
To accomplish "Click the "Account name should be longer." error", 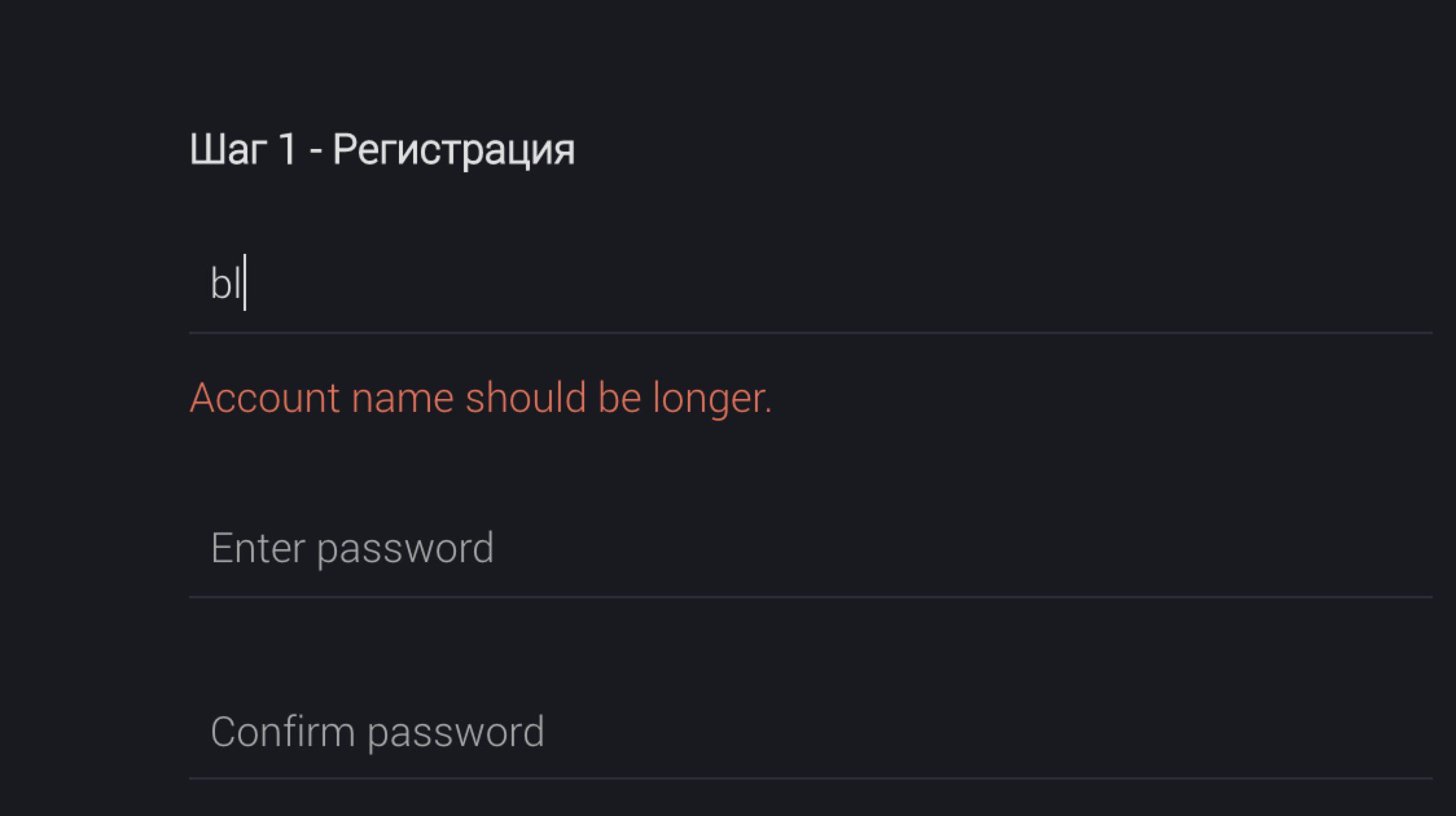I will [481, 397].
